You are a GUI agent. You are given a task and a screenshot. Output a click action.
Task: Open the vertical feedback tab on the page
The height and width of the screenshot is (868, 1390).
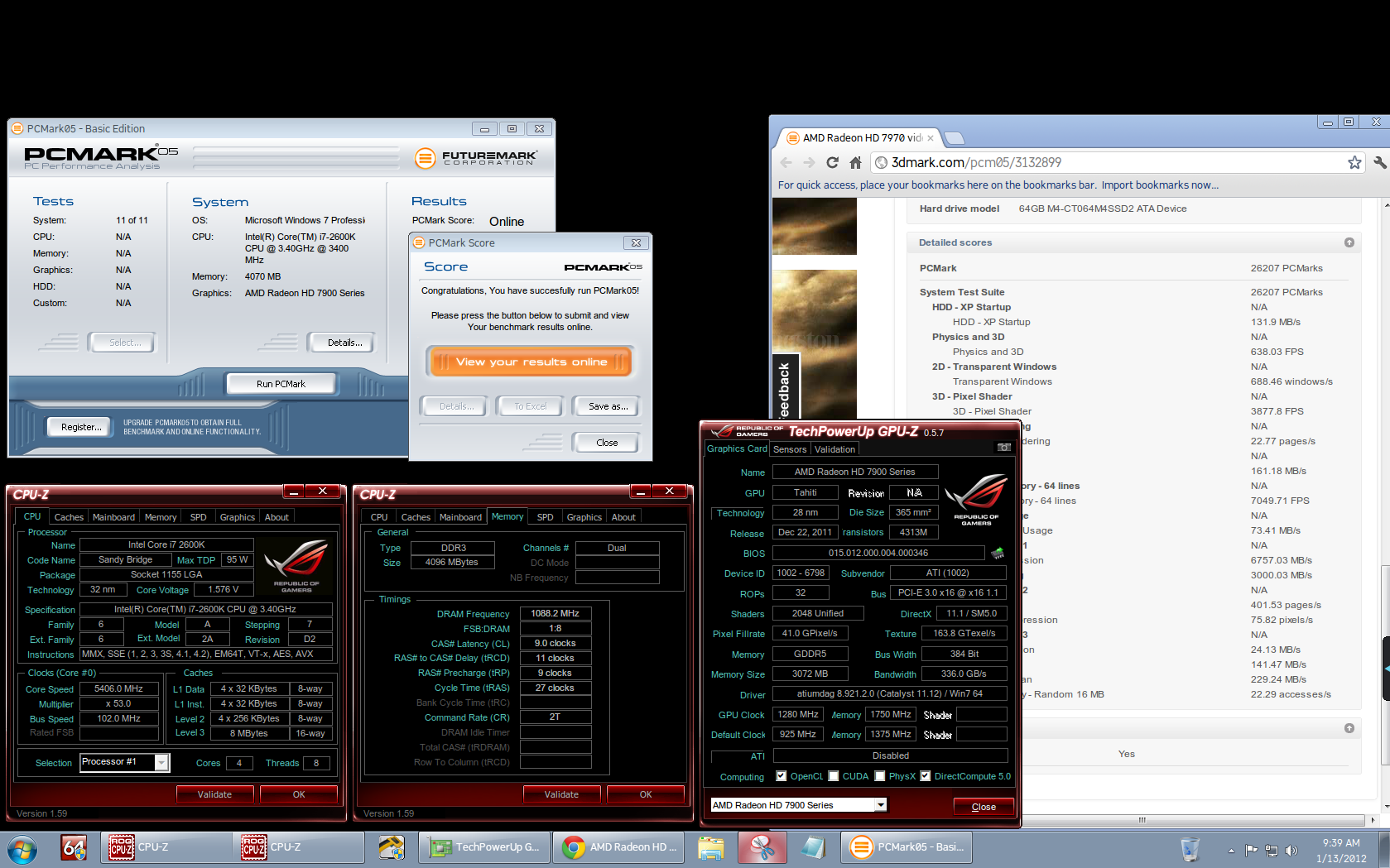[x=784, y=389]
